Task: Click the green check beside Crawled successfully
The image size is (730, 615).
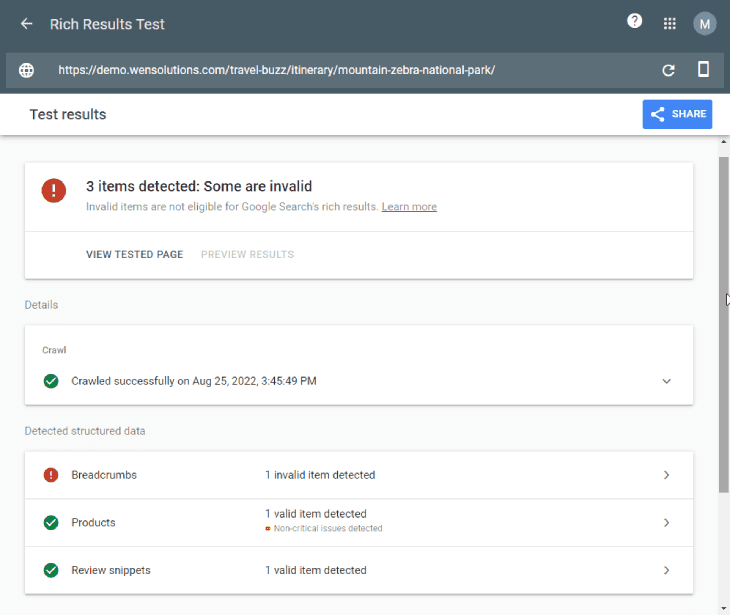Action: [51, 381]
